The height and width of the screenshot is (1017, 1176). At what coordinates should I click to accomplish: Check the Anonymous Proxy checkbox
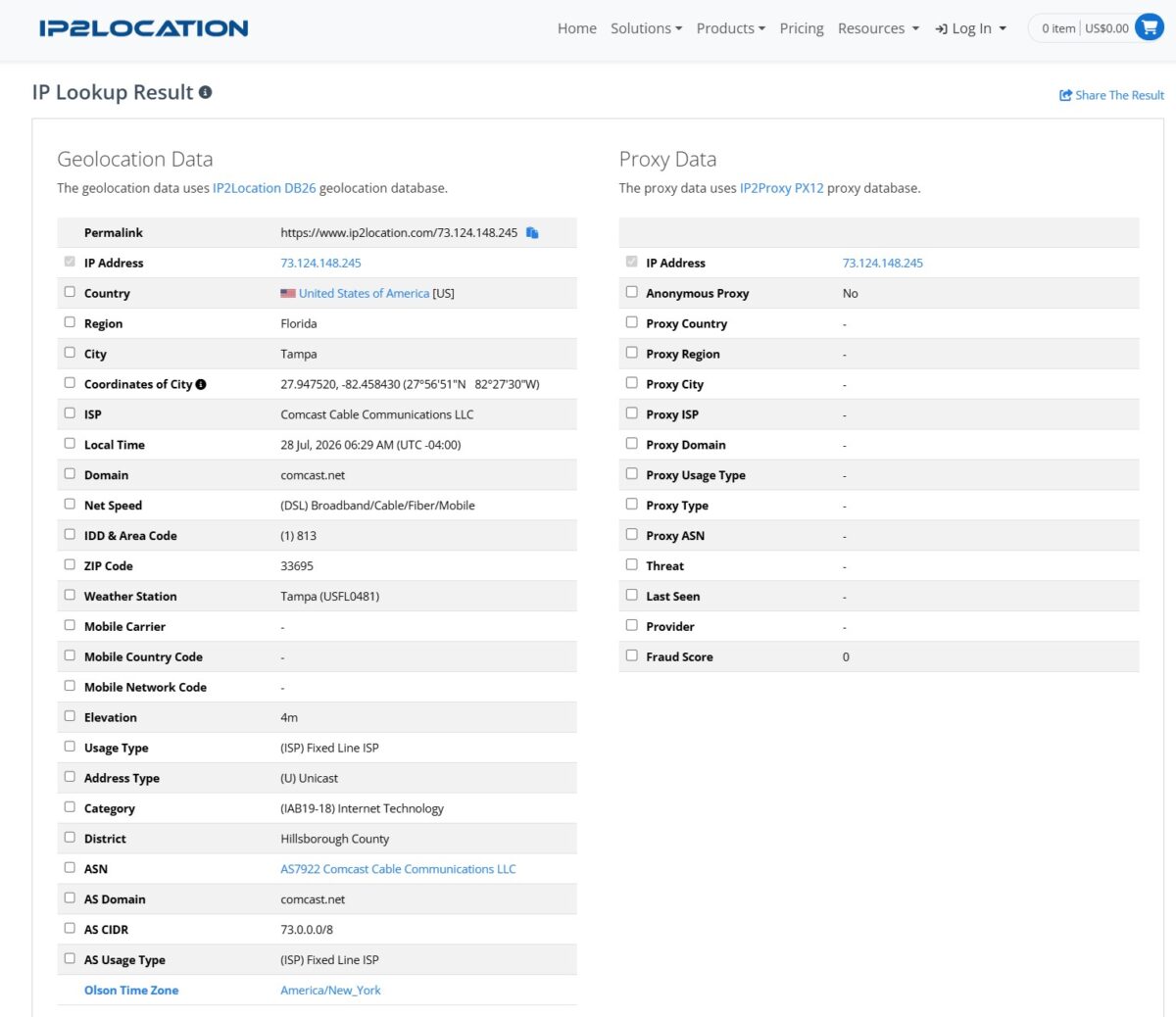click(631, 292)
